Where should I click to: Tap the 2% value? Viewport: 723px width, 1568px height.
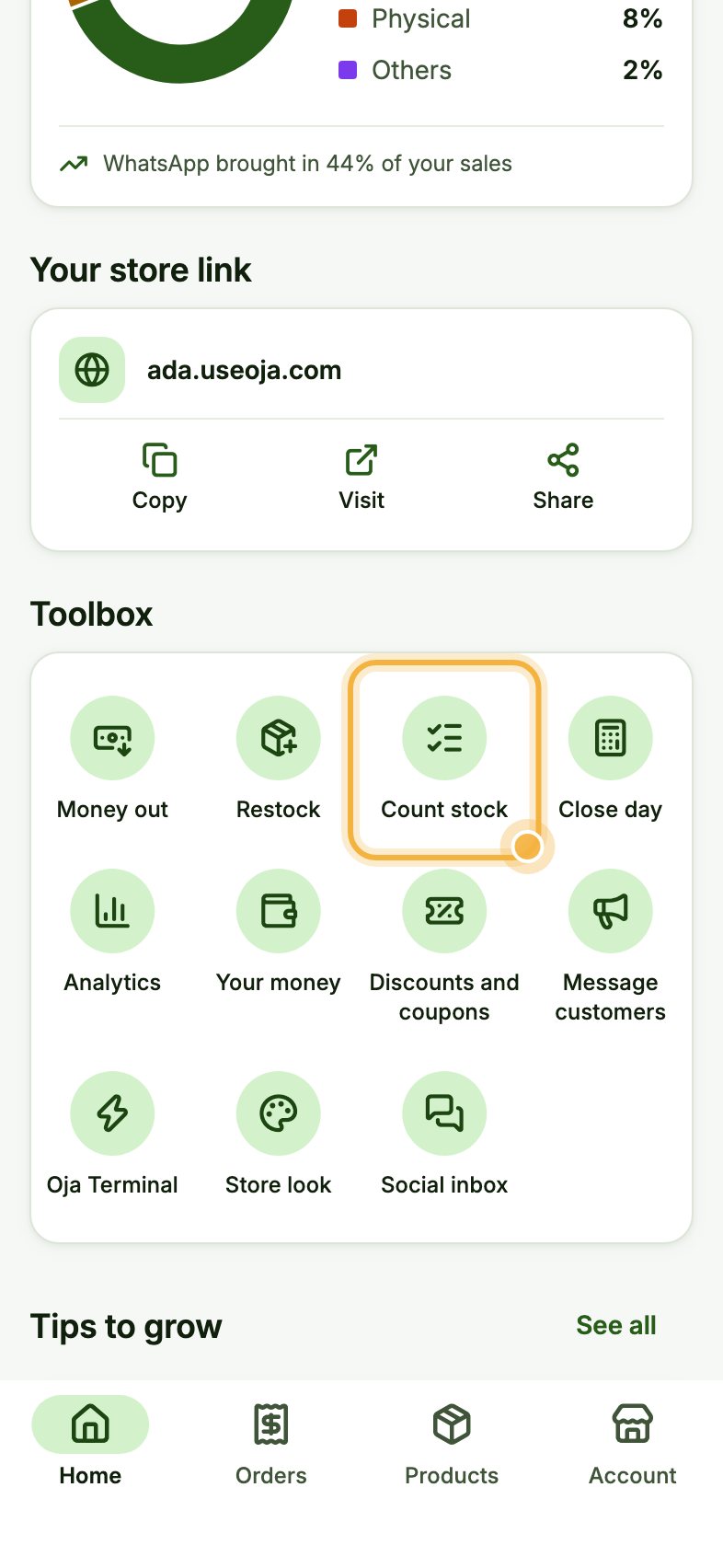pyautogui.click(x=642, y=70)
